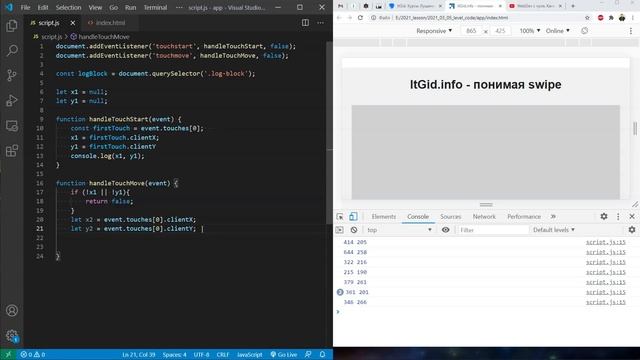This screenshot has height=360, width=640.
Task: Open console settings gear
Action: (x=632, y=230)
